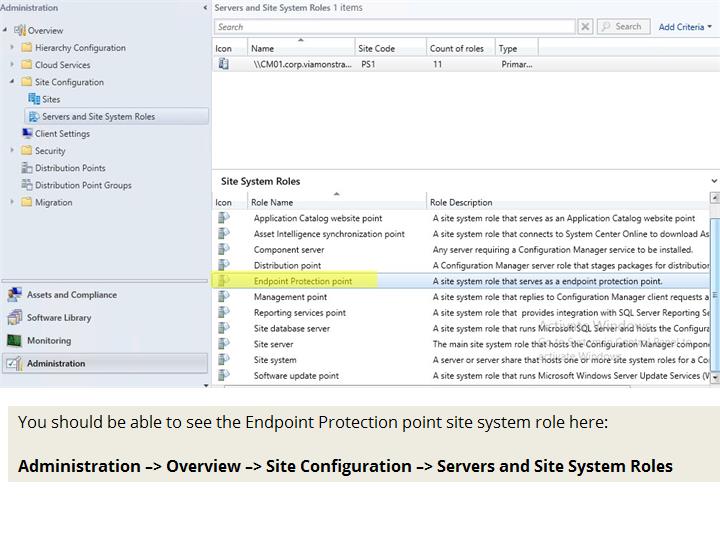This screenshot has height=540, width=720.
Task: Expand the Hierarchy Configuration folder
Action: 13,48
